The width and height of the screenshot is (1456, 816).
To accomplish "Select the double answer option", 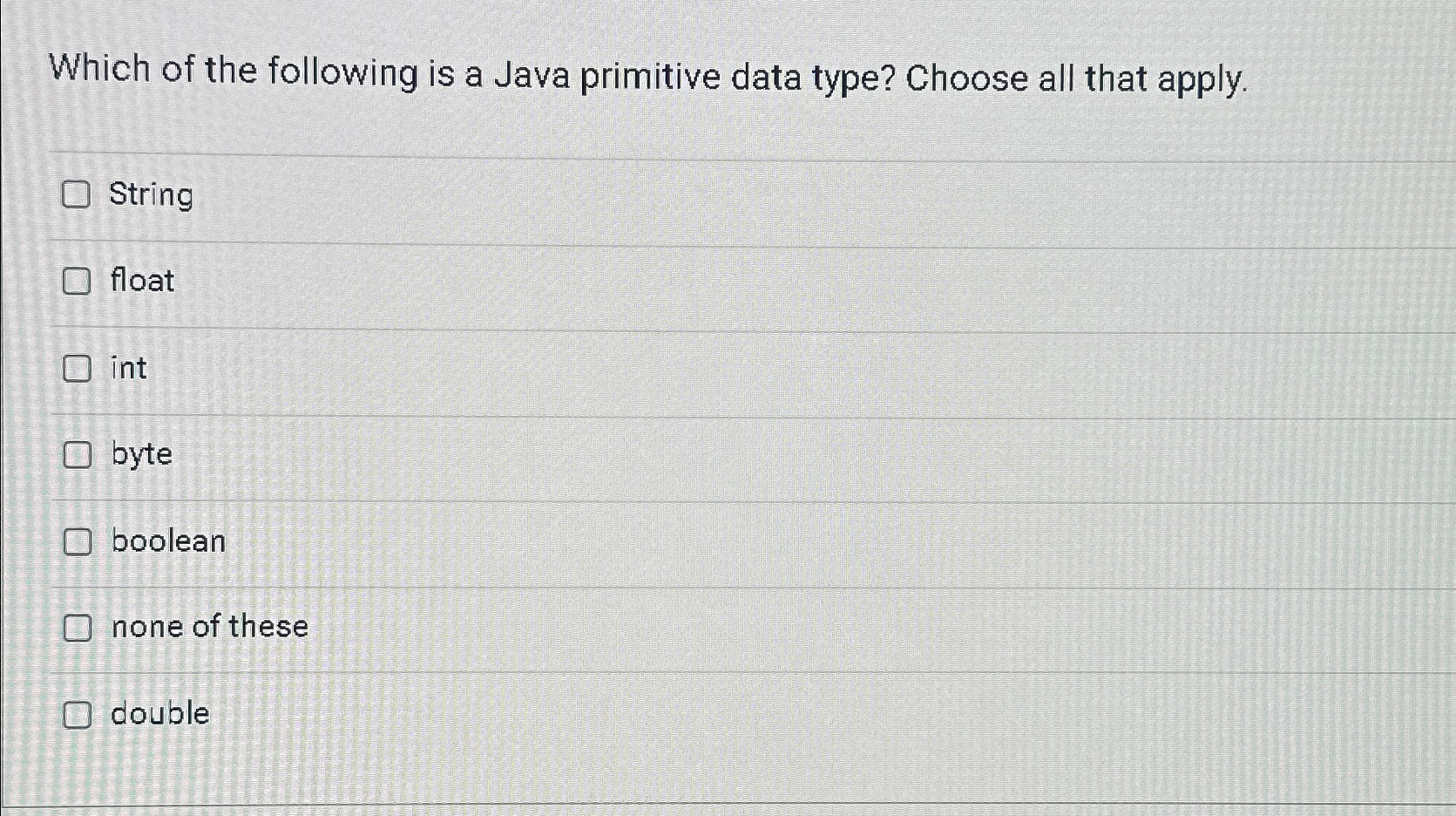I will (x=159, y=715).
